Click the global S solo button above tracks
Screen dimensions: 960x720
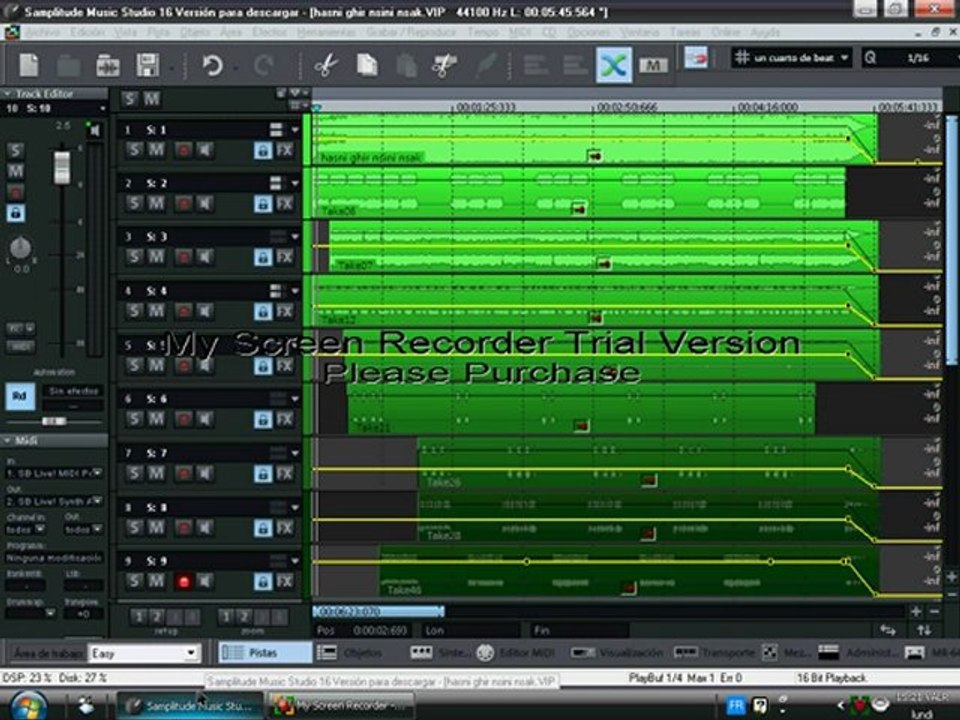click(129, 99)
